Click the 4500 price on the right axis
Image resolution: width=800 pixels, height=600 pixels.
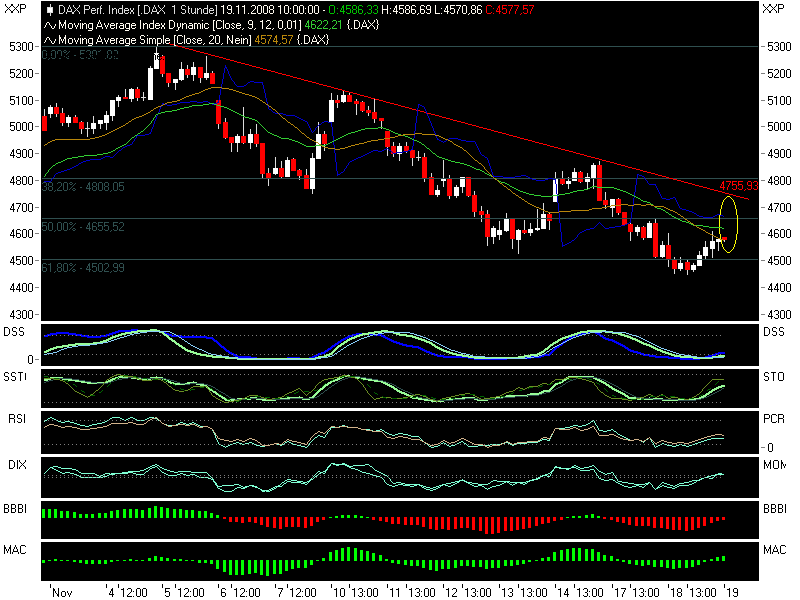(779, 261)
